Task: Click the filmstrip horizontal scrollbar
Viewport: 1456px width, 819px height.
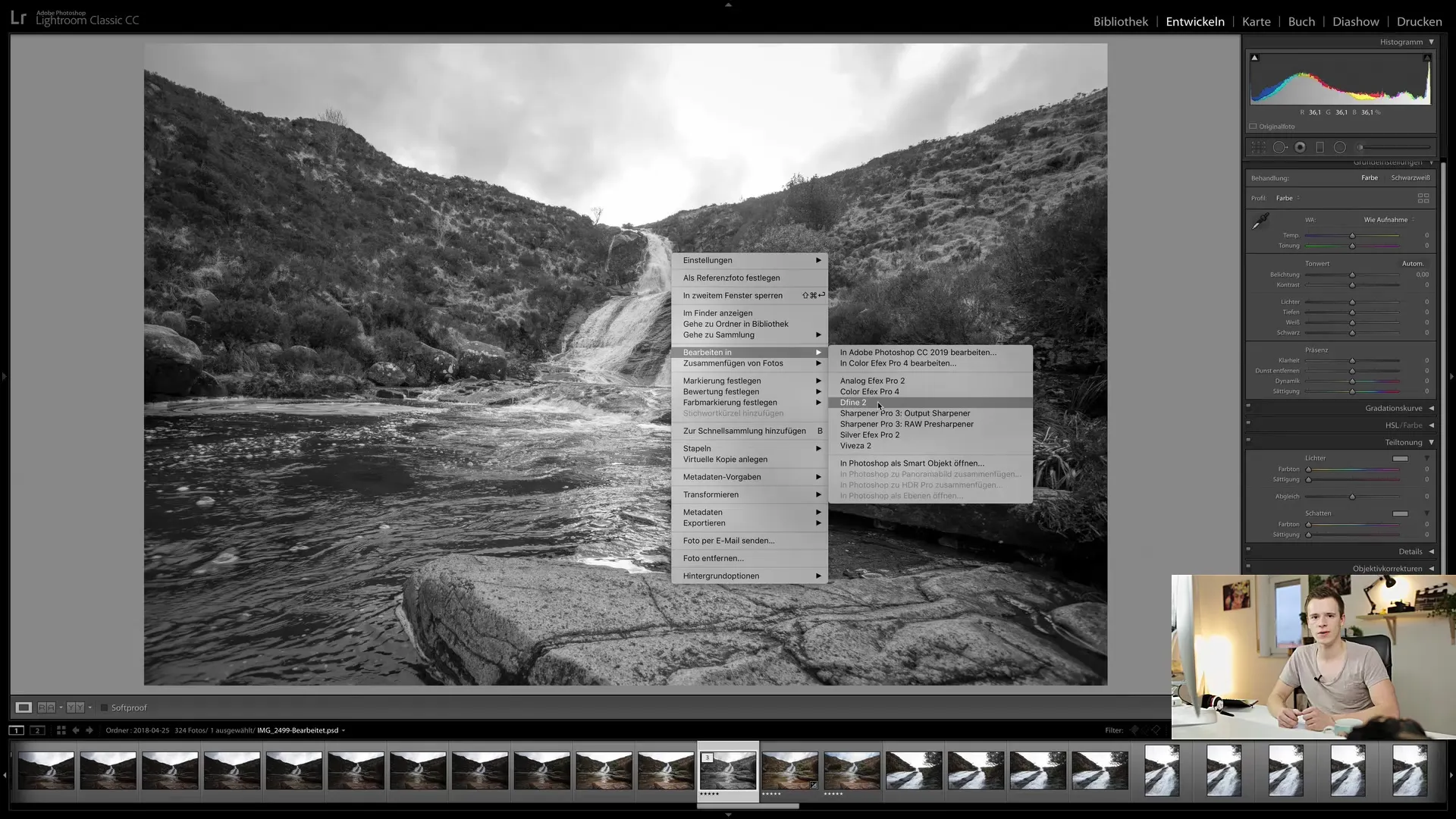Action: point(748,806)
